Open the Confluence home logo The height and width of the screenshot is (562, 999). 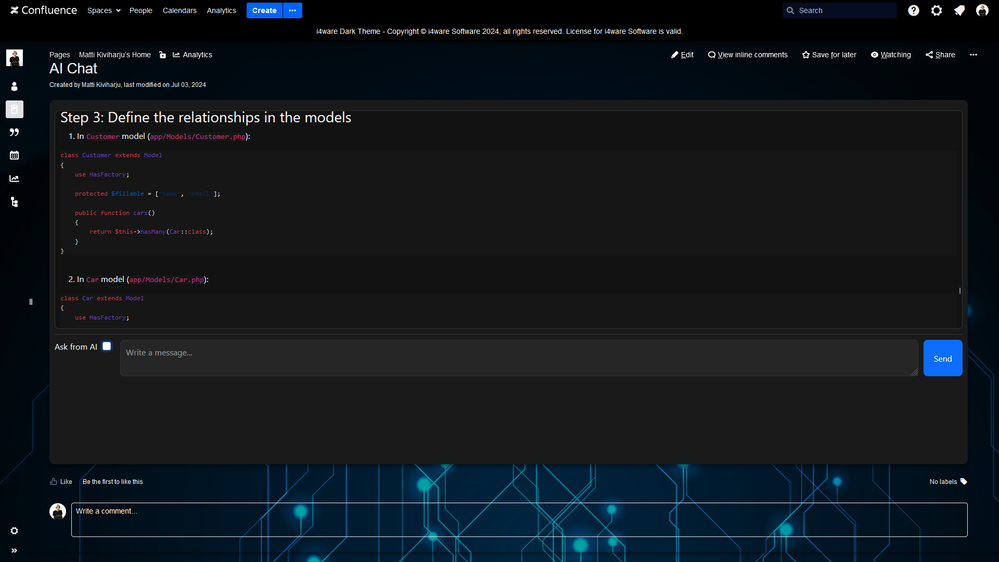coord(43,10)
